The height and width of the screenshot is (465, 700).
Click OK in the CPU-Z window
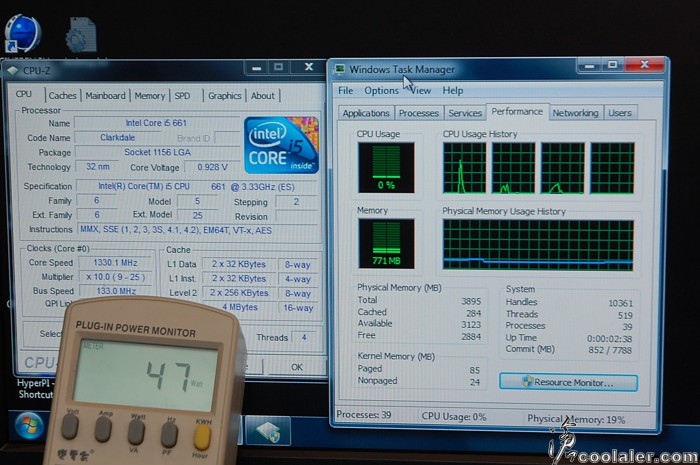pyautogui.click(x=296, y=367)
